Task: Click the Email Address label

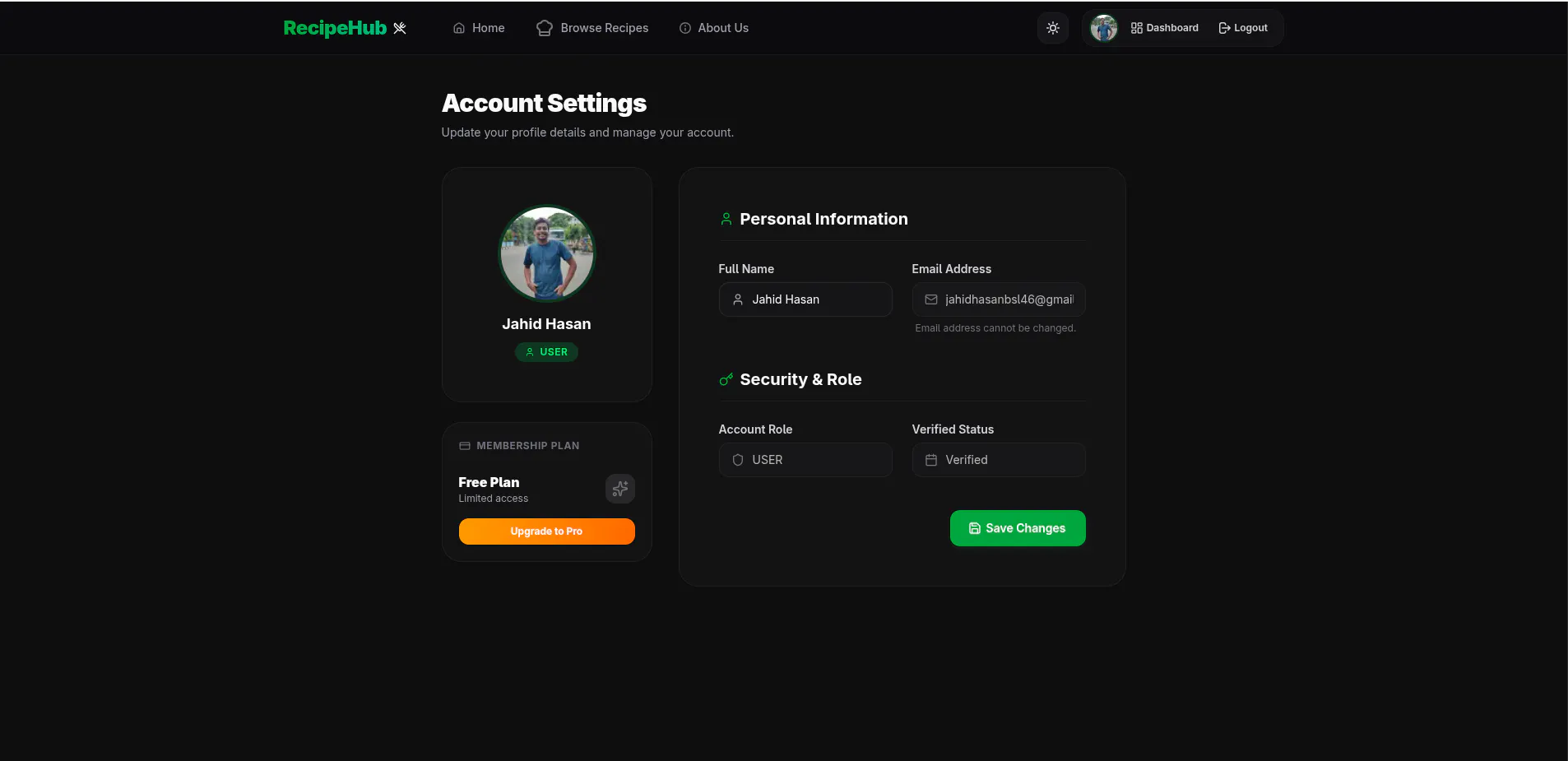Action: 952,269
